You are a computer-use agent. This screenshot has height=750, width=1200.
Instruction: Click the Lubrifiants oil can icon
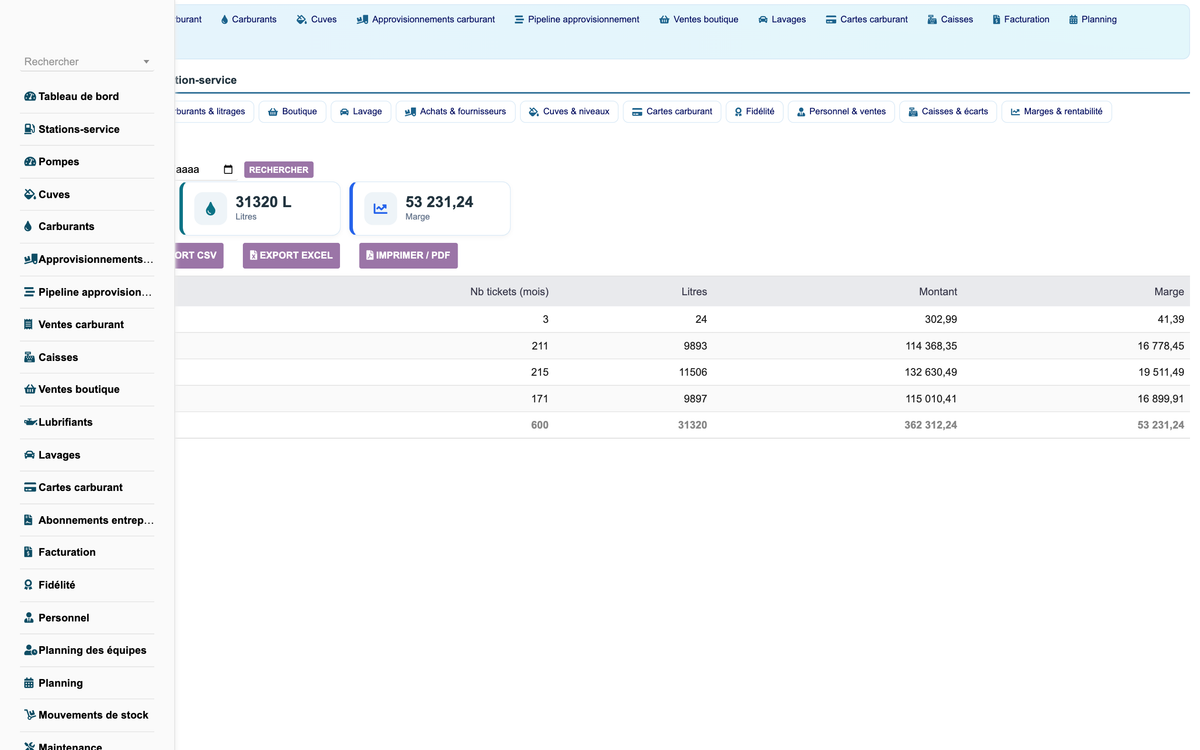pos(31,422)
